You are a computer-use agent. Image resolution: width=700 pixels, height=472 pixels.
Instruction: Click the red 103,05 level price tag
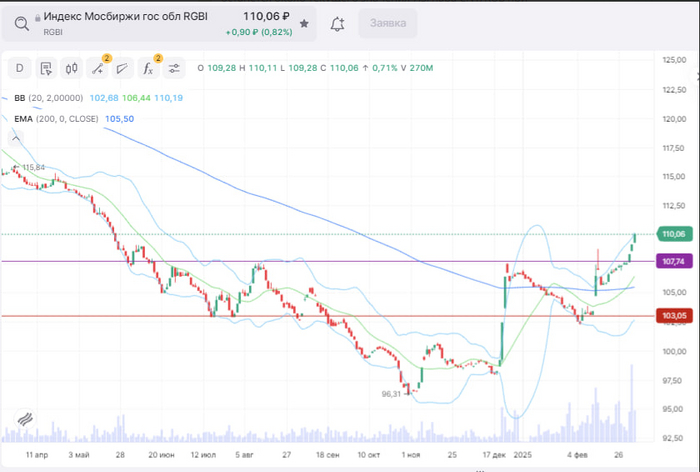click(673, 316)
